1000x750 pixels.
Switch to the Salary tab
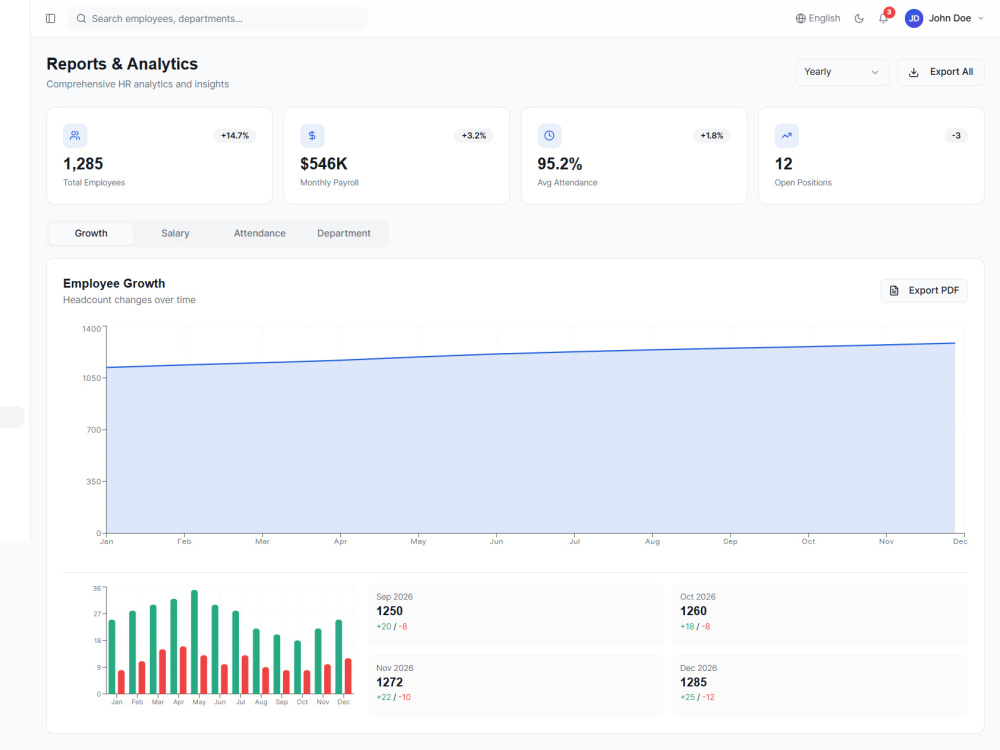175,233
